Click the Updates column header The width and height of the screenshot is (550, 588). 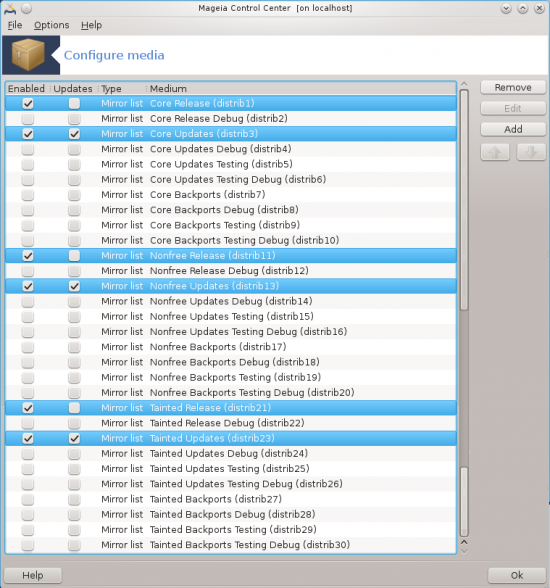pos(73,89)
